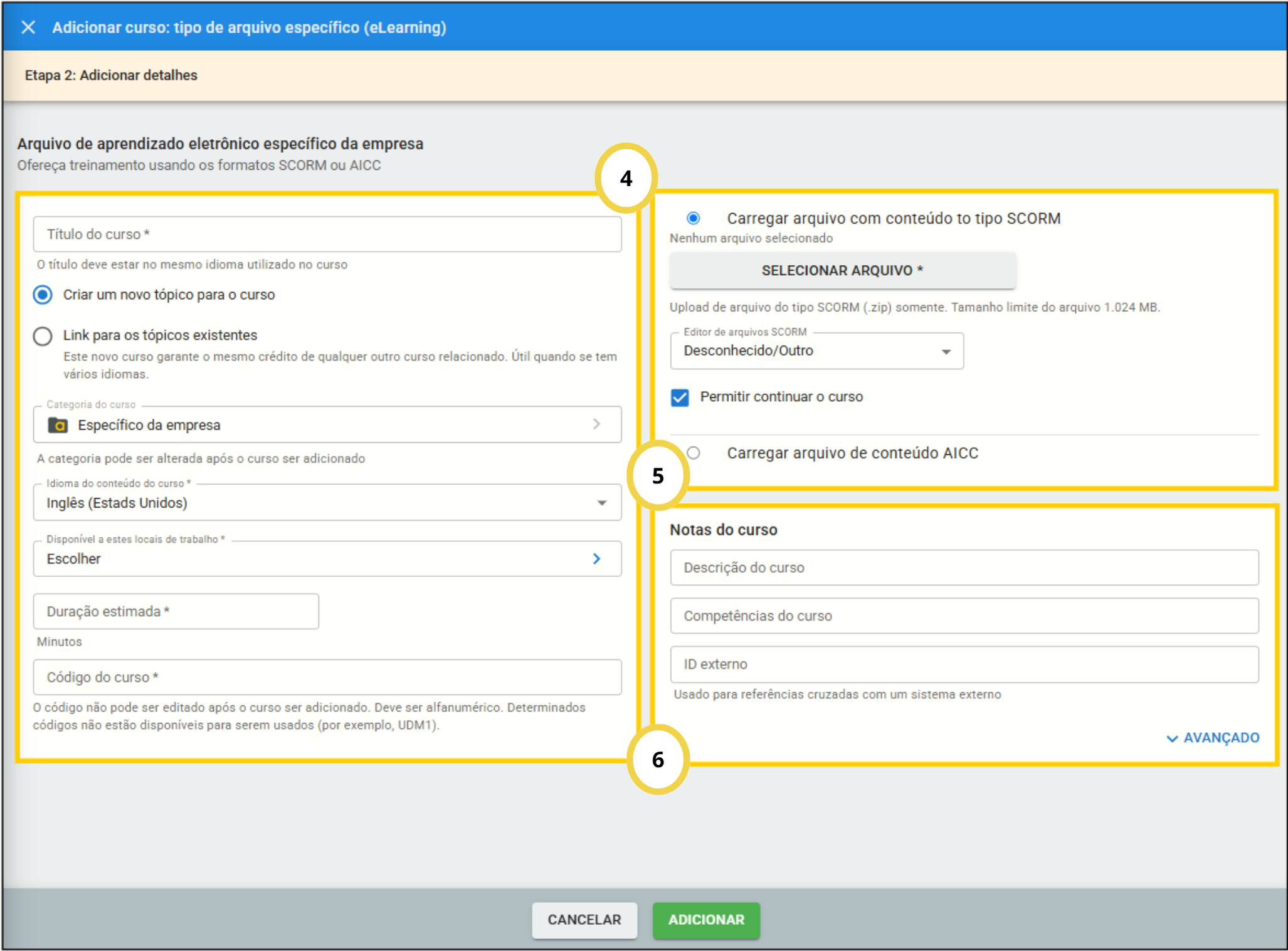Screen dimensions: 1288x951
Task: Uncheck Permitir continuar o curso checkbox
Action: 680,397
